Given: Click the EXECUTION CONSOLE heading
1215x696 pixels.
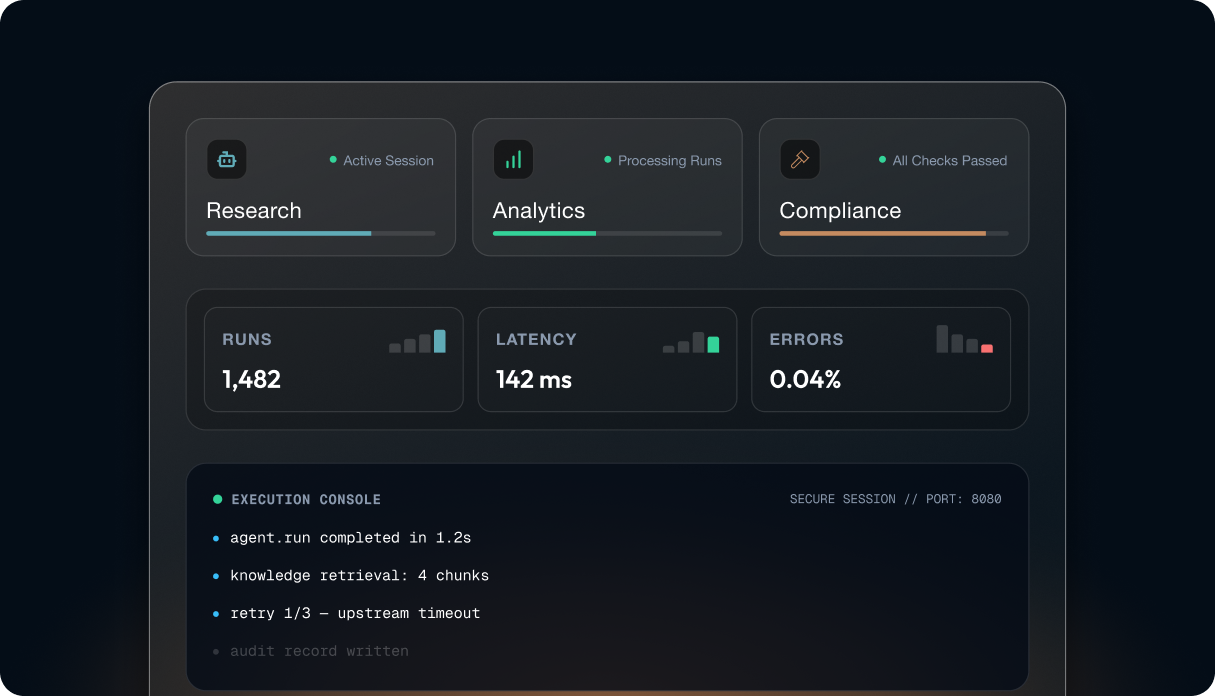Looking at the screenshot, I should point(306,499).
